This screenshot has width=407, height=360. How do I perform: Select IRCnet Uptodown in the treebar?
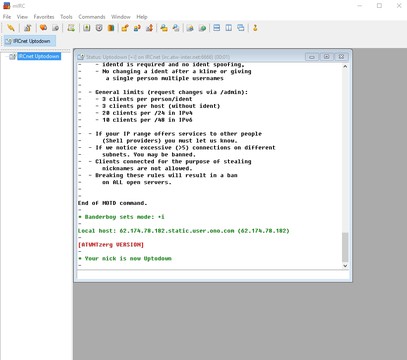(x=39, y=56)
